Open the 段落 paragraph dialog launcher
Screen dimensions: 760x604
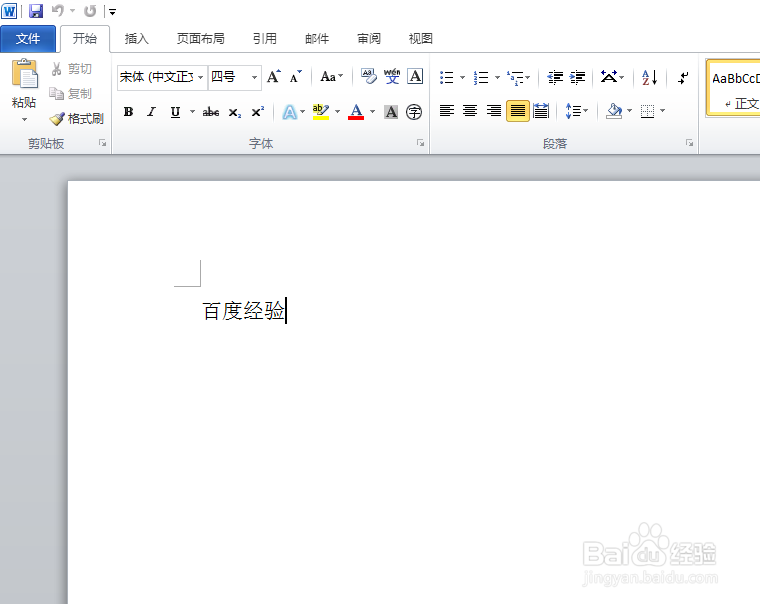(x=689, y=143)
